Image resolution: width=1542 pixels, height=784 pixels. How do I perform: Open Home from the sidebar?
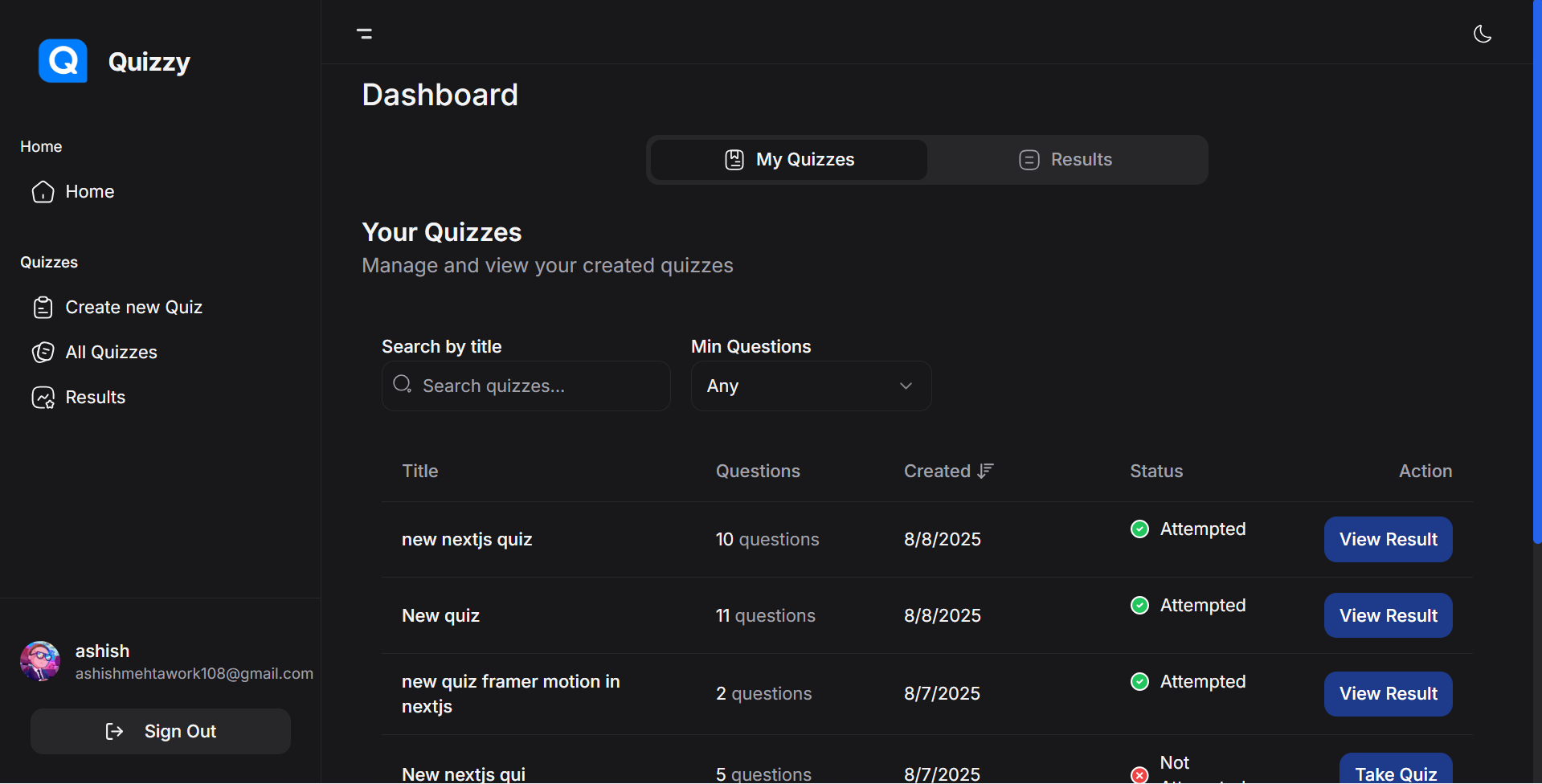pyautogui.click(x=89, y=192)
